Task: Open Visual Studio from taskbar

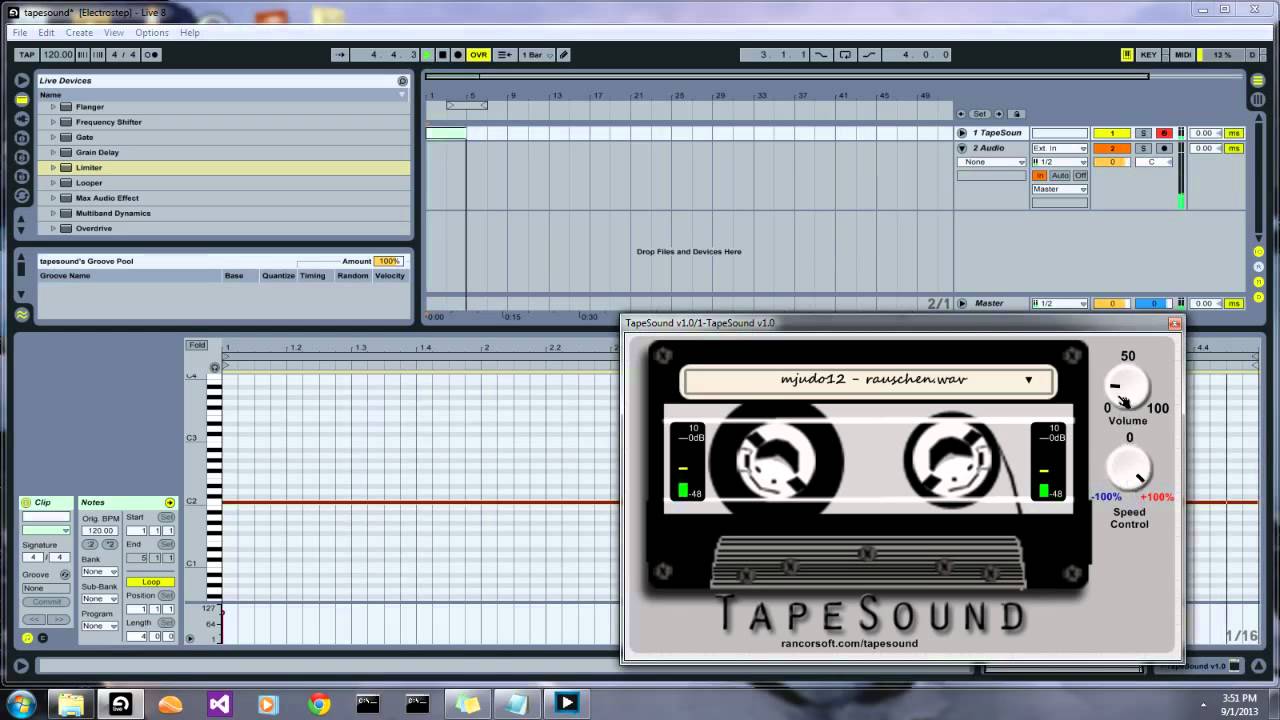Action: click(x=219, y=704)
